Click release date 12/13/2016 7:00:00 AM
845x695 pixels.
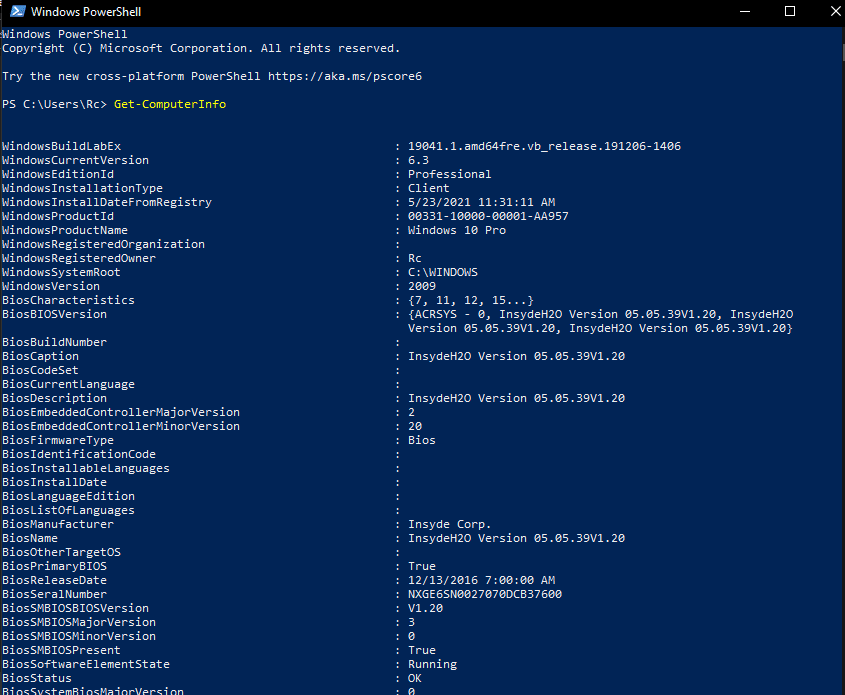point(481,580)
